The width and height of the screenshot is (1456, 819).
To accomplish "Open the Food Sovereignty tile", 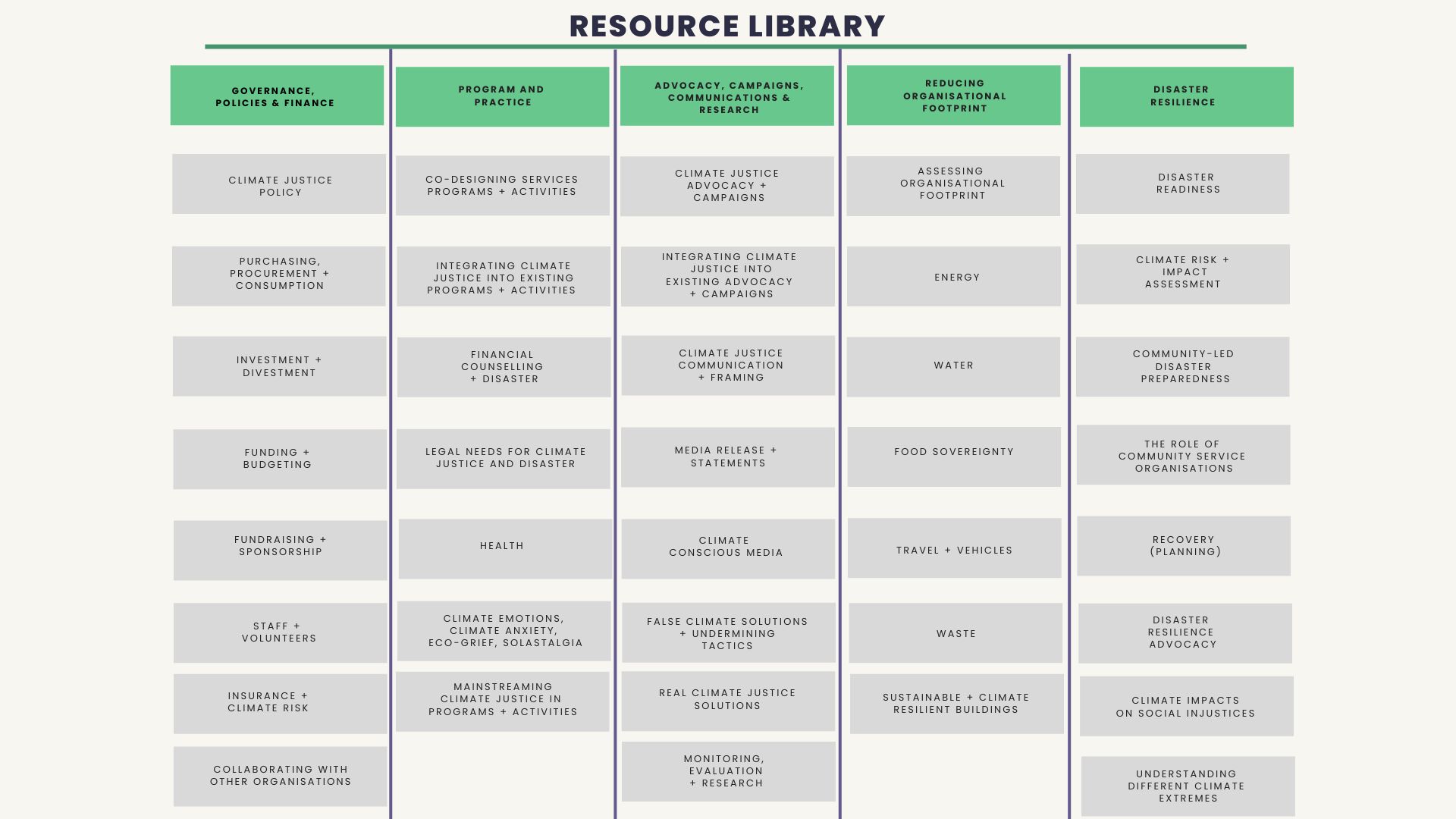I will 955,457.
